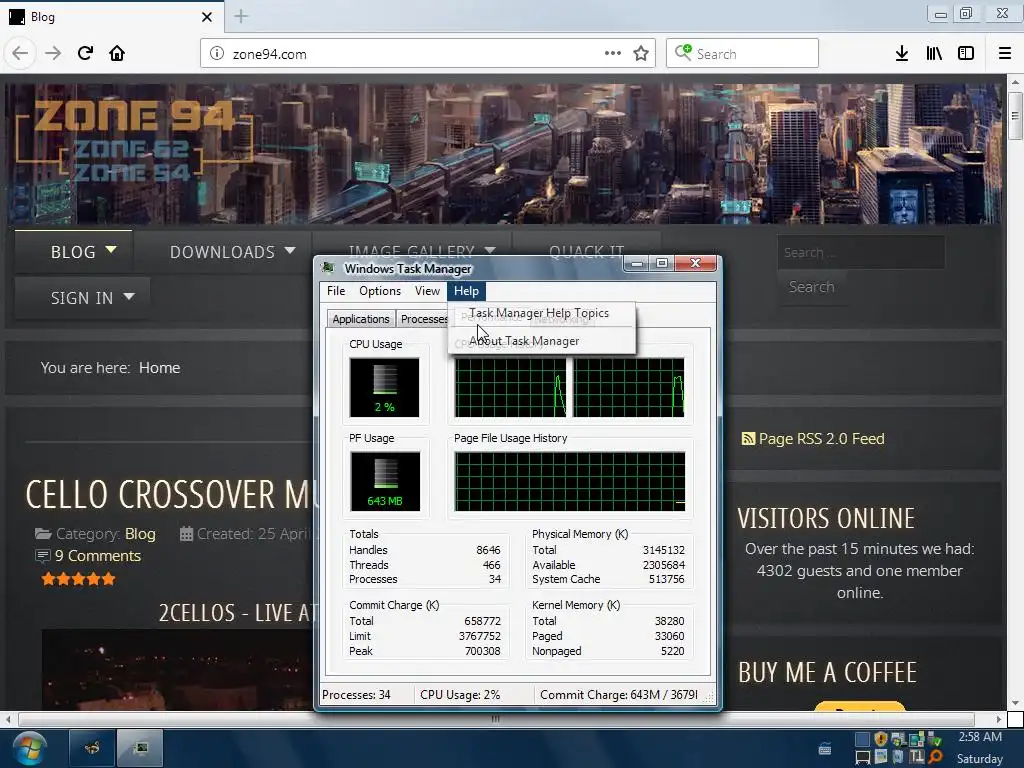Select the Blog browser tab
The image size is (1024, 768).
111,17
